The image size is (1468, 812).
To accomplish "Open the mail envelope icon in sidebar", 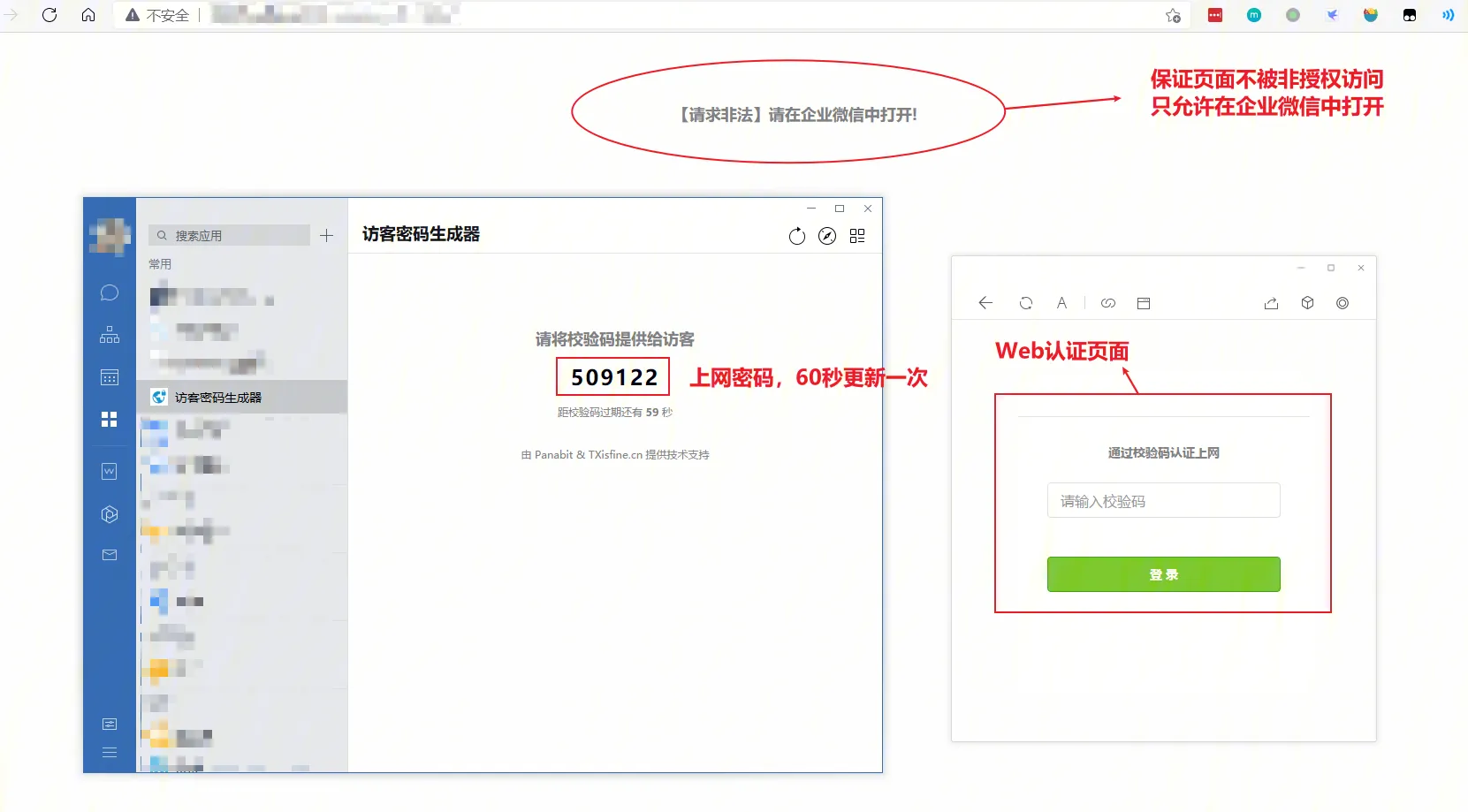I will [110, 555].
